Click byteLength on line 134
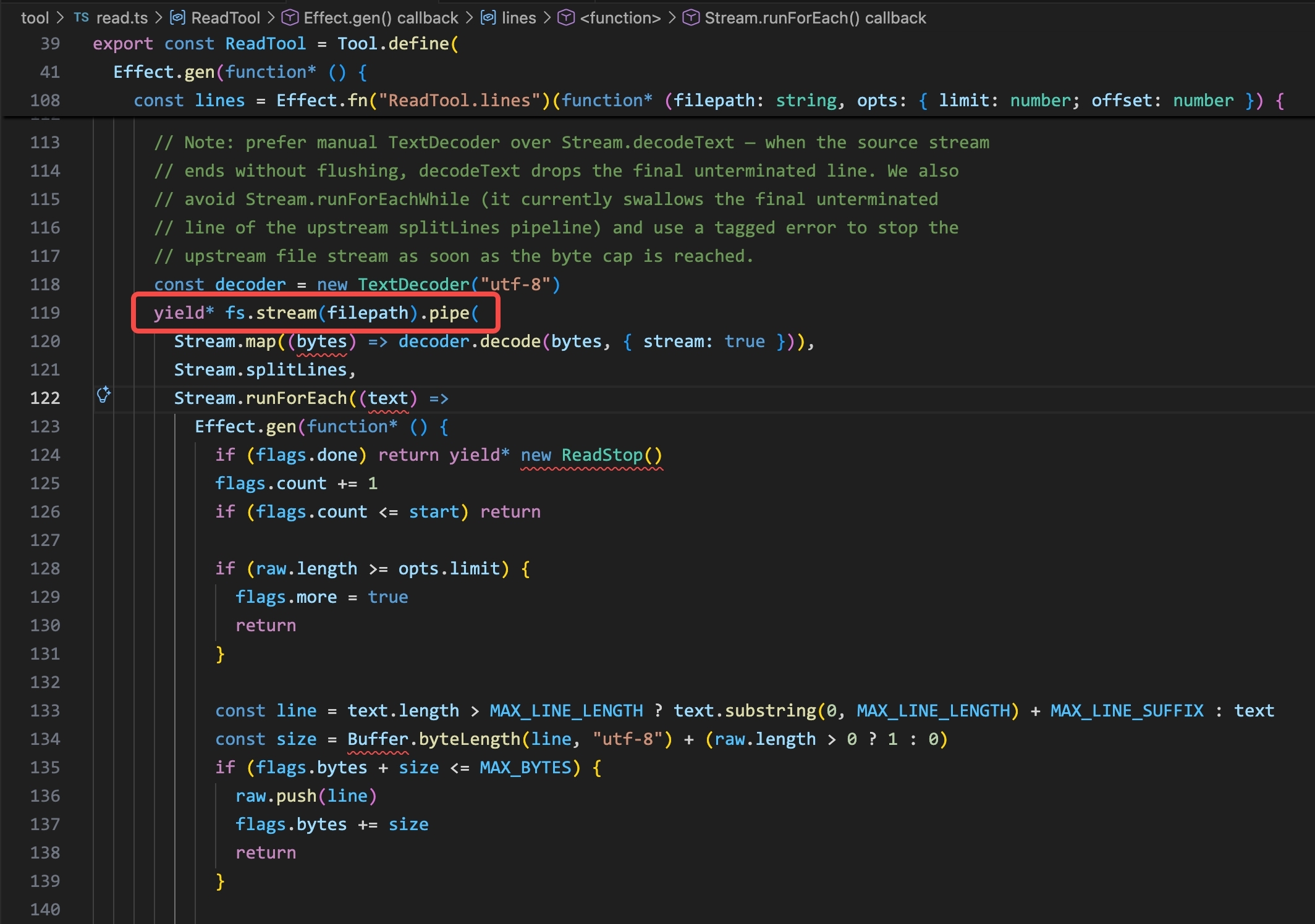Viewport: 1315px width, 924px height. tap(470, 739)
